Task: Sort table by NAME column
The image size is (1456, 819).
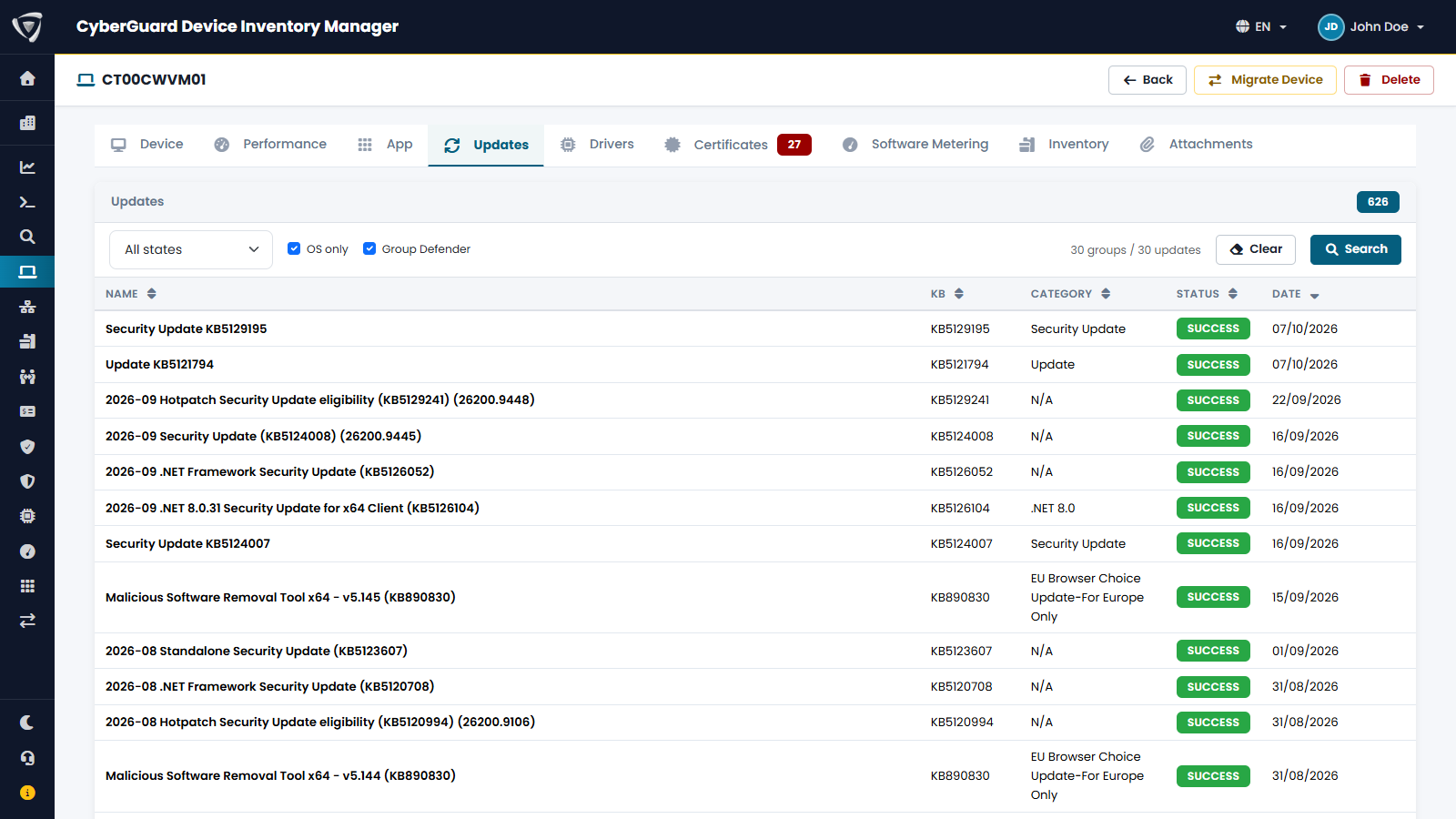Action: point(131,294)
